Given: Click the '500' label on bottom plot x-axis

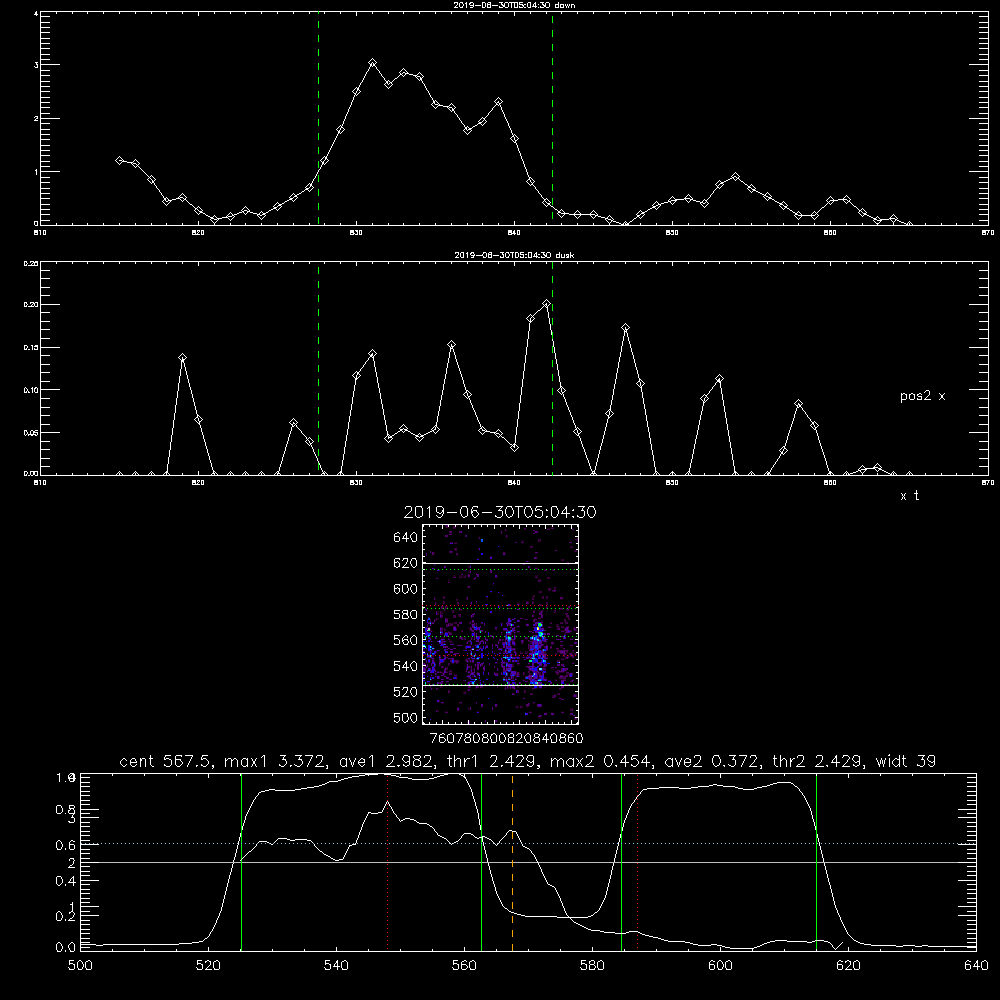Looking at the screenshot, I should [x=80, y=966].
